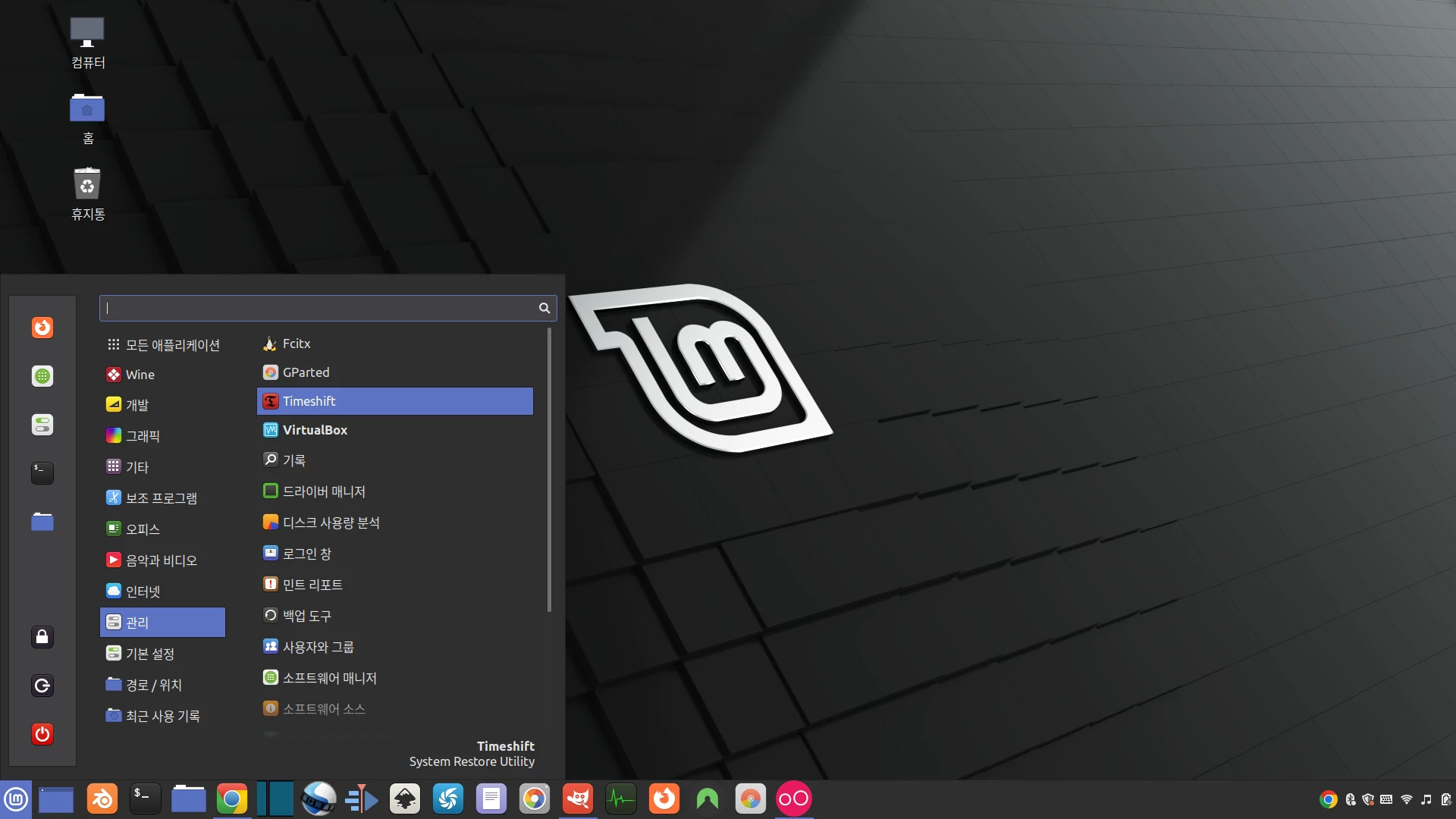Click the magnifier icon in the menu search box
Viewport: 1456px width, 819px height.
coord(544,308)
